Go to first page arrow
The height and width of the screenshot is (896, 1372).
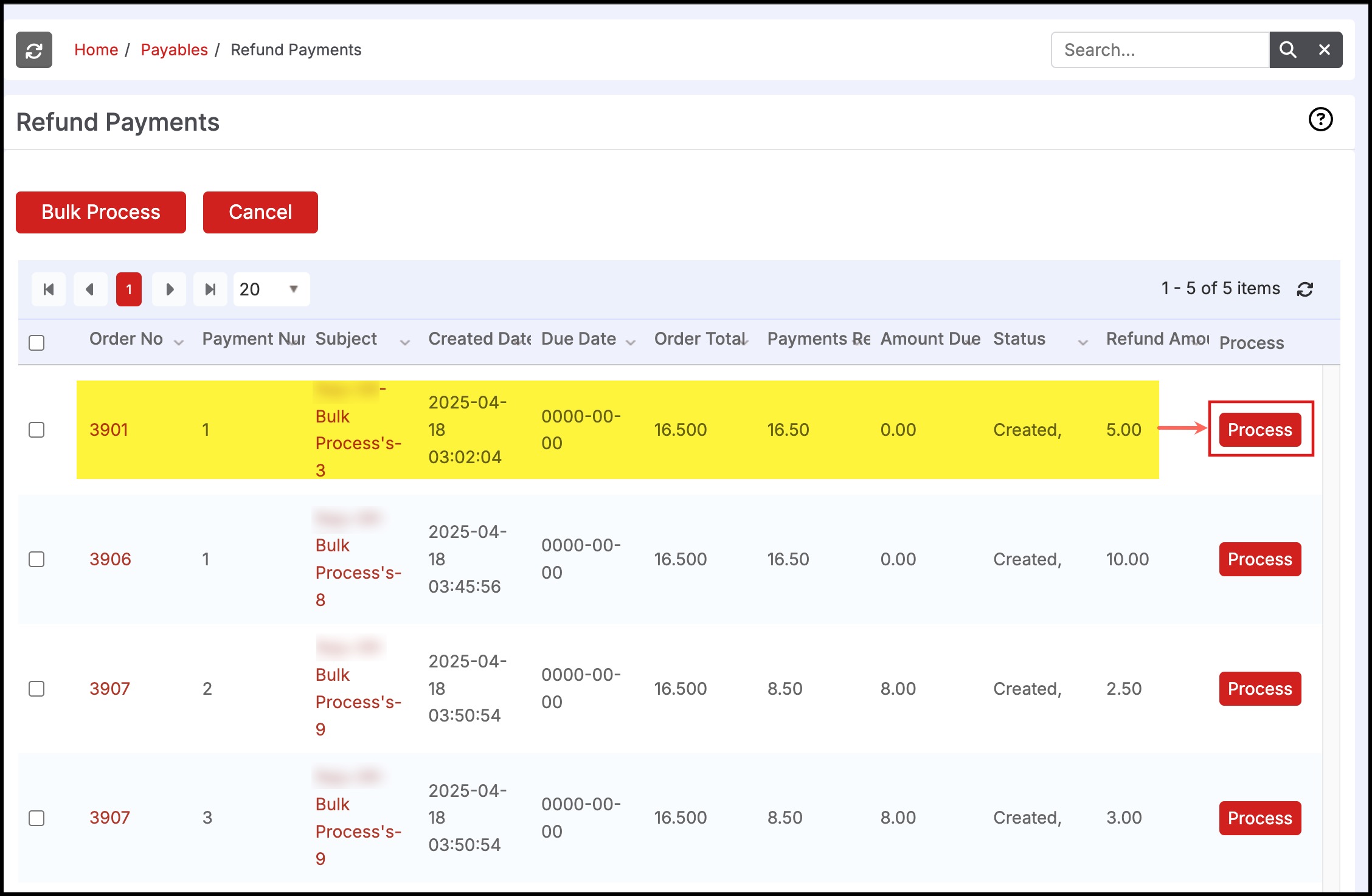(49, 289)
